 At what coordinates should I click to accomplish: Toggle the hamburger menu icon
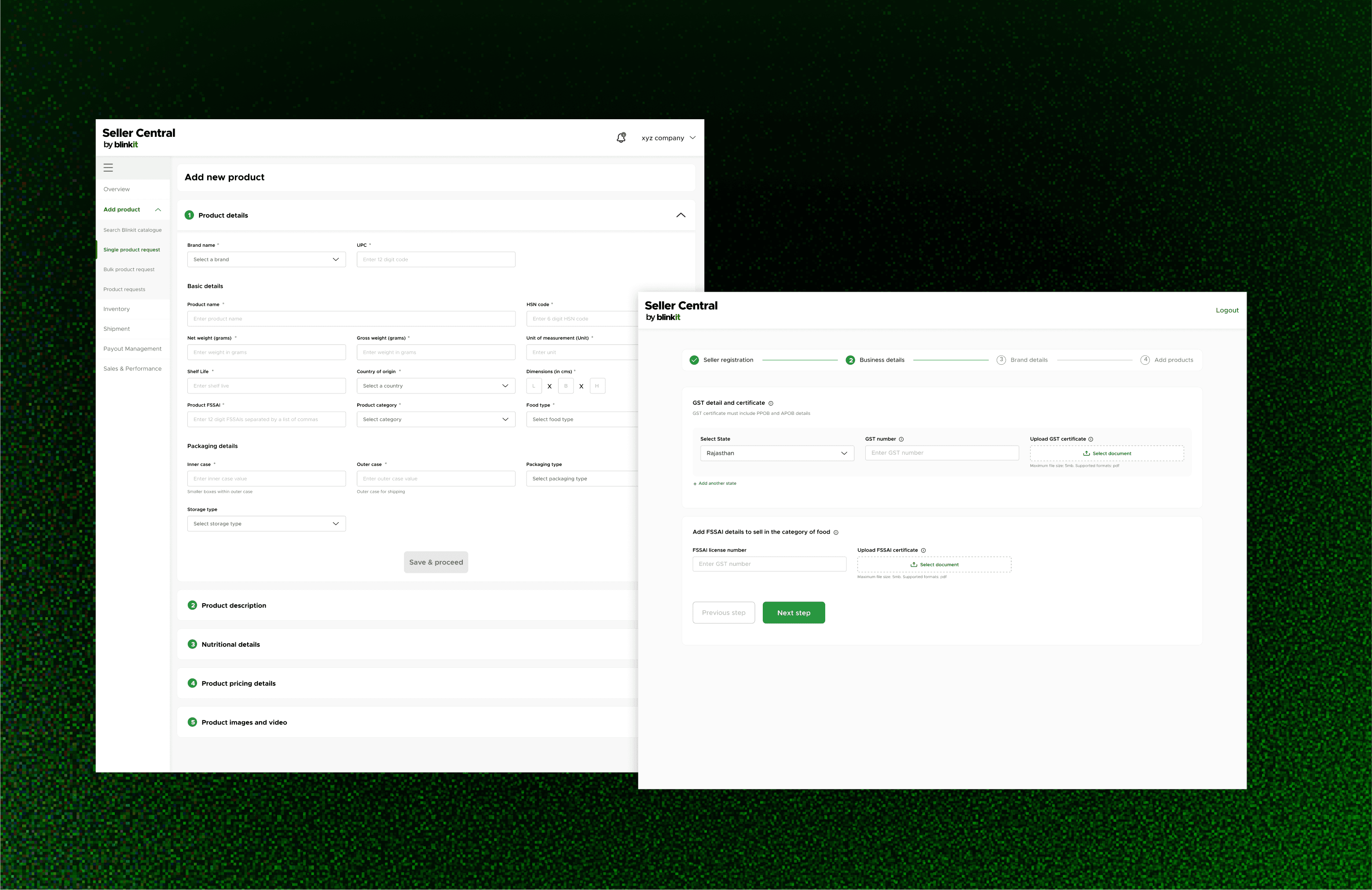(x=108, y=168)
